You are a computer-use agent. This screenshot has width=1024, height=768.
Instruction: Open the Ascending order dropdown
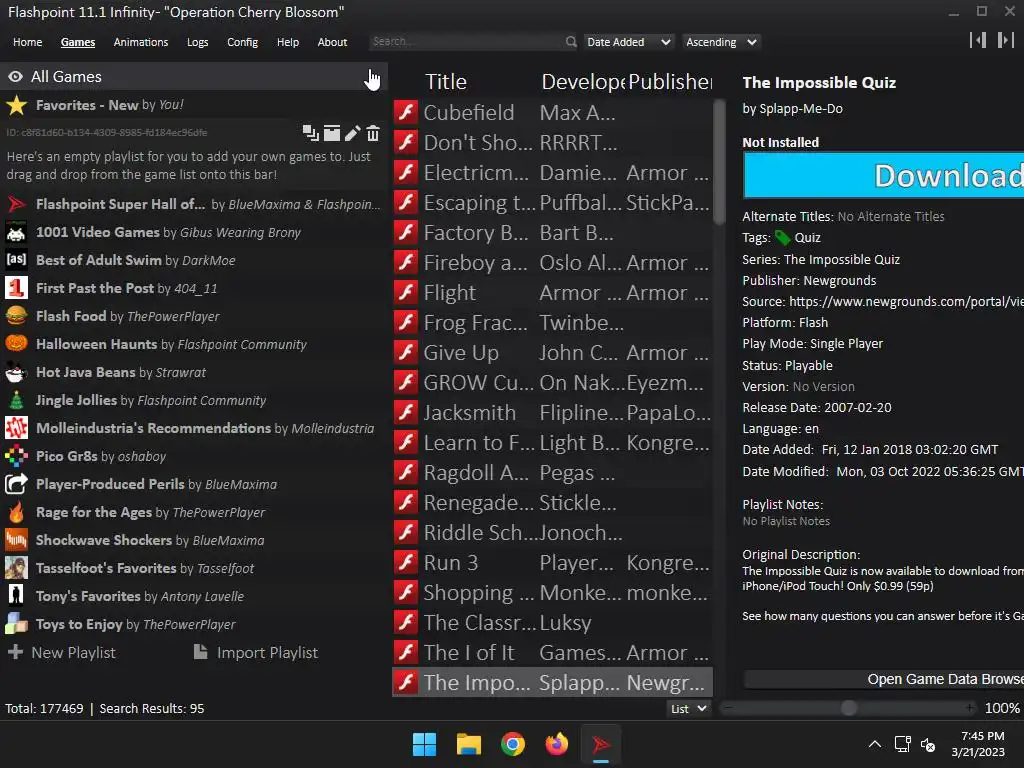721,42
